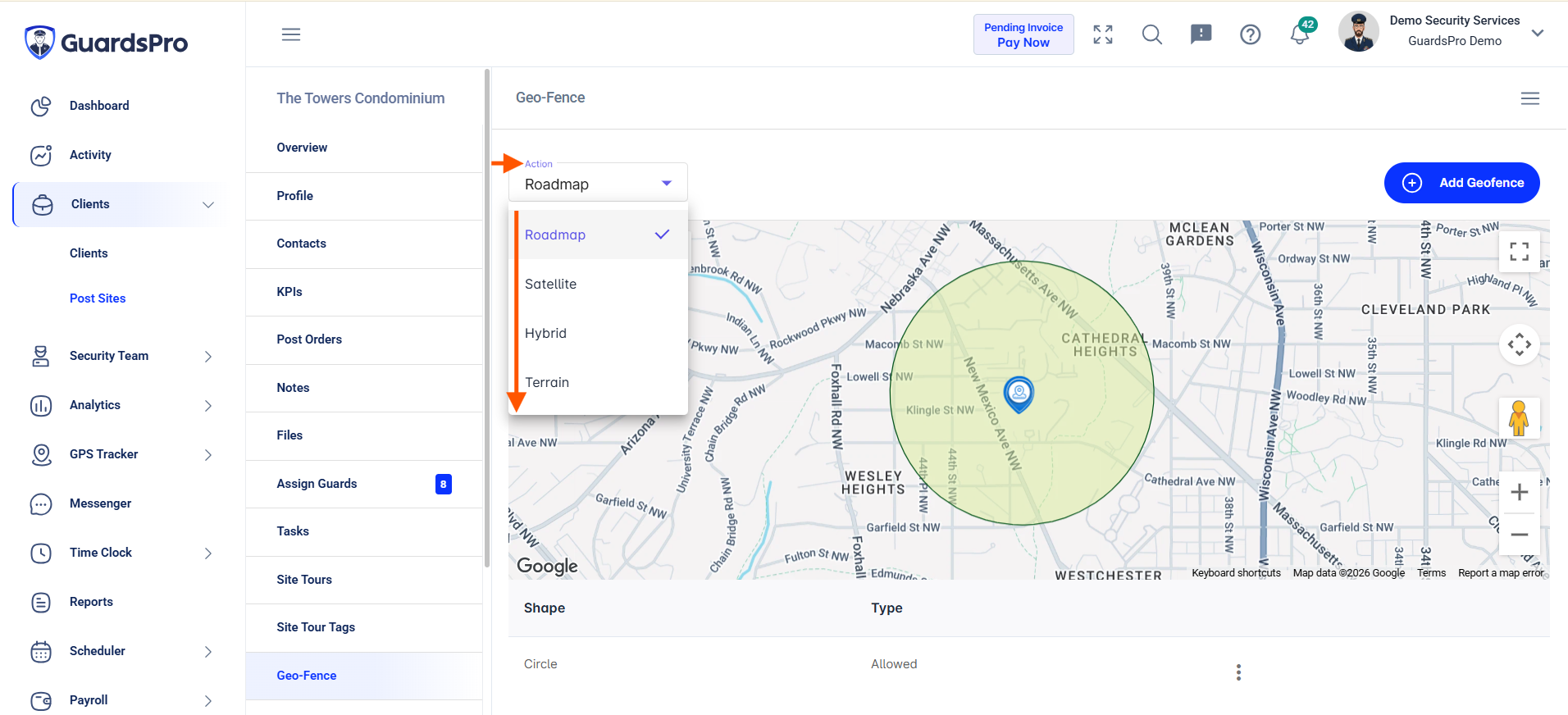Expand the Analytics submenu arrow
This screenshot has height=715, width=1568.
[208, 406]
